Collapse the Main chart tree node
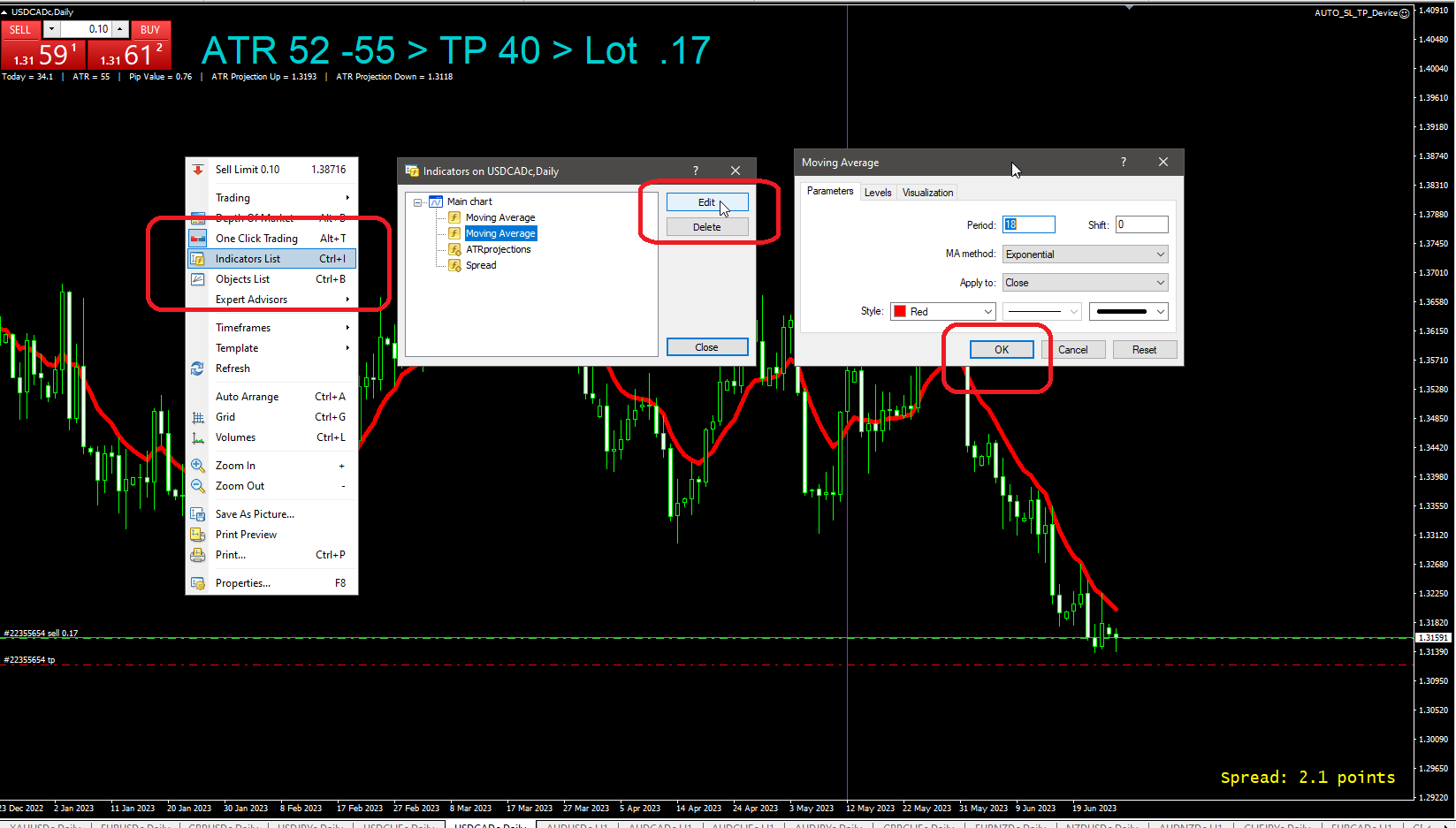The width and height of the screenshot is (1456, 828). (417, 202)
